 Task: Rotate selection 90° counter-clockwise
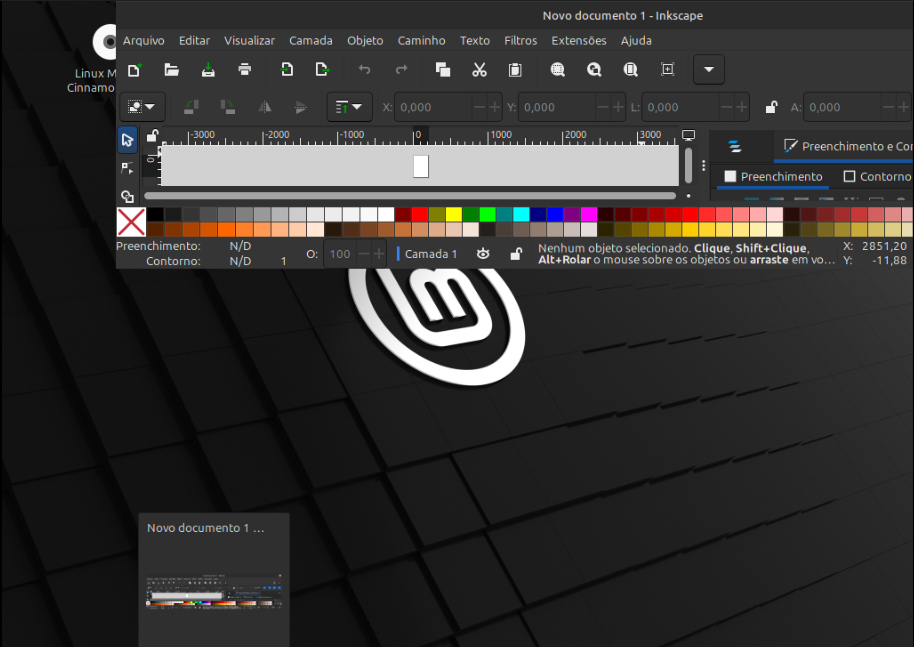click(x=191, y=107)
